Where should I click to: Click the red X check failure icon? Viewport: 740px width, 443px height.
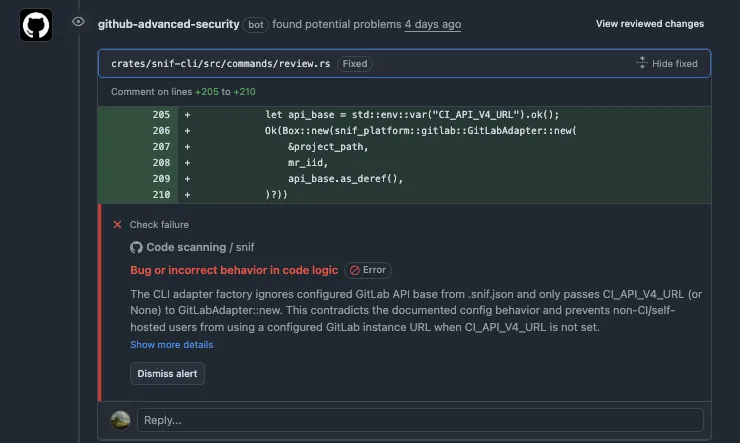117,225
